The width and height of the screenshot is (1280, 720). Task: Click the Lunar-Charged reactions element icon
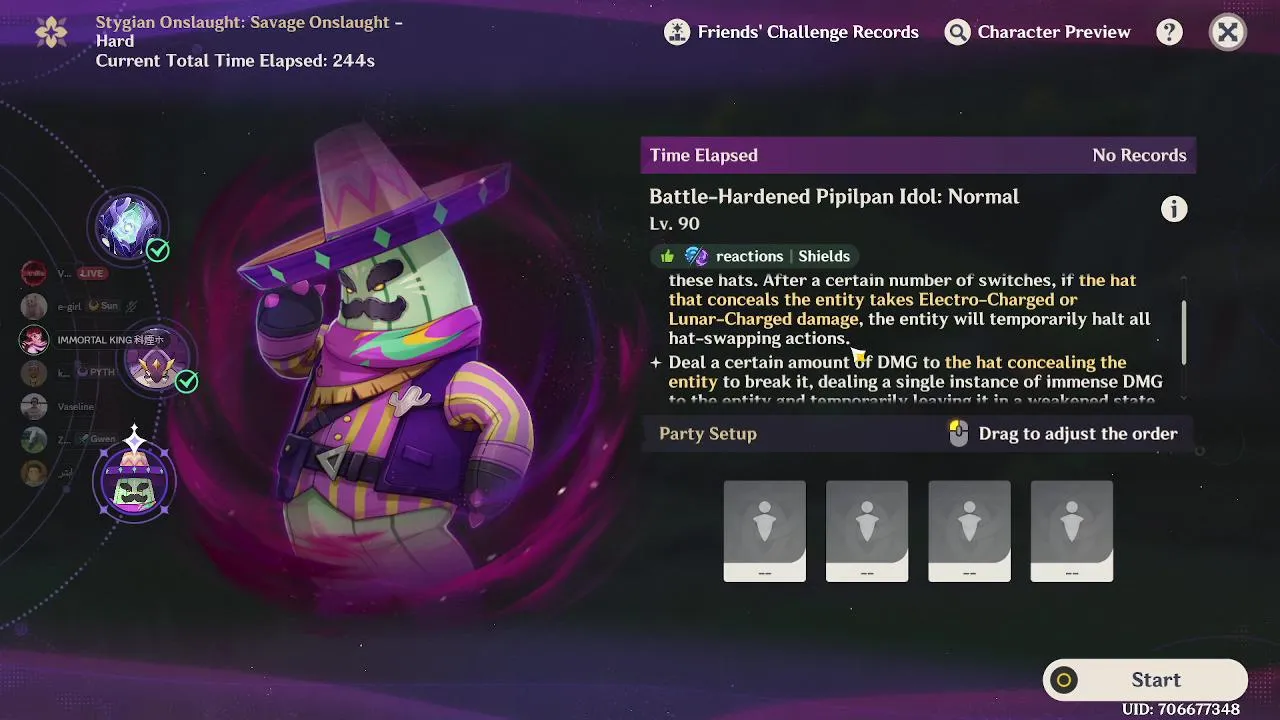click(x=696, y=256)
